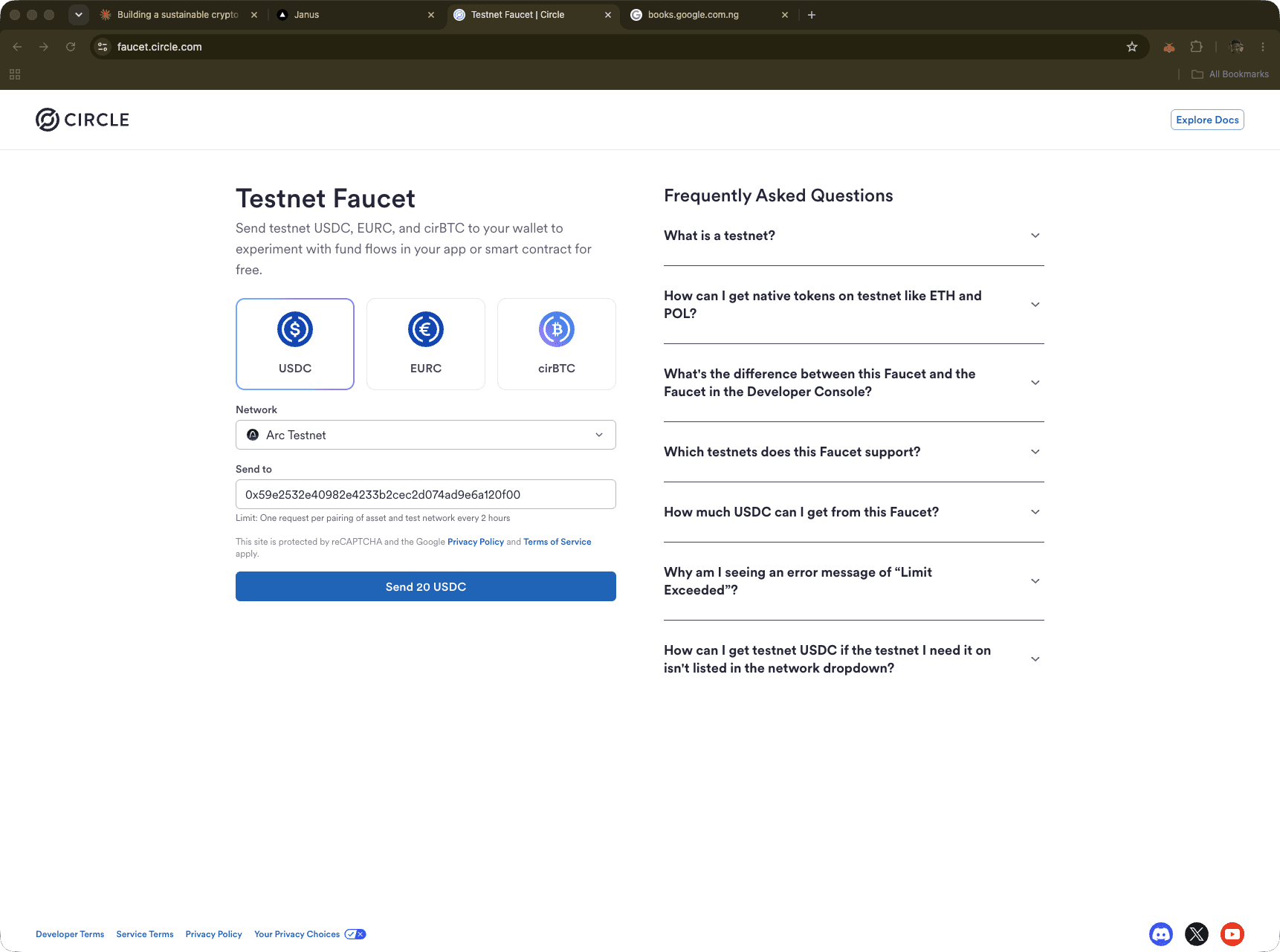Expand 'Which testnets does this Faucet support?'
The width and height of the screenshot is (1280, 952).
853,452
